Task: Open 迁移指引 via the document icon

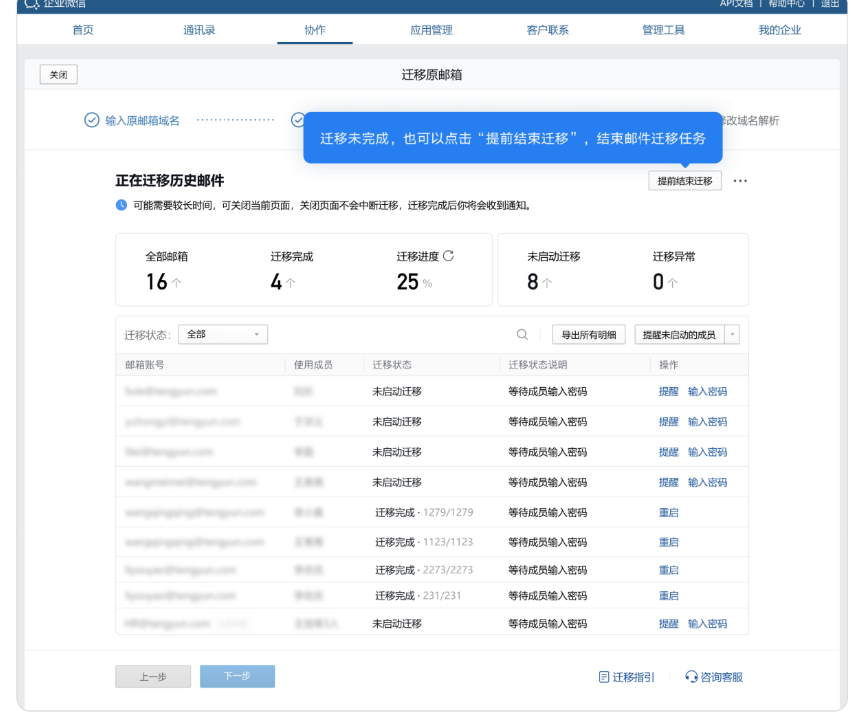Action: pyautogui.click(x=605, y=676)
